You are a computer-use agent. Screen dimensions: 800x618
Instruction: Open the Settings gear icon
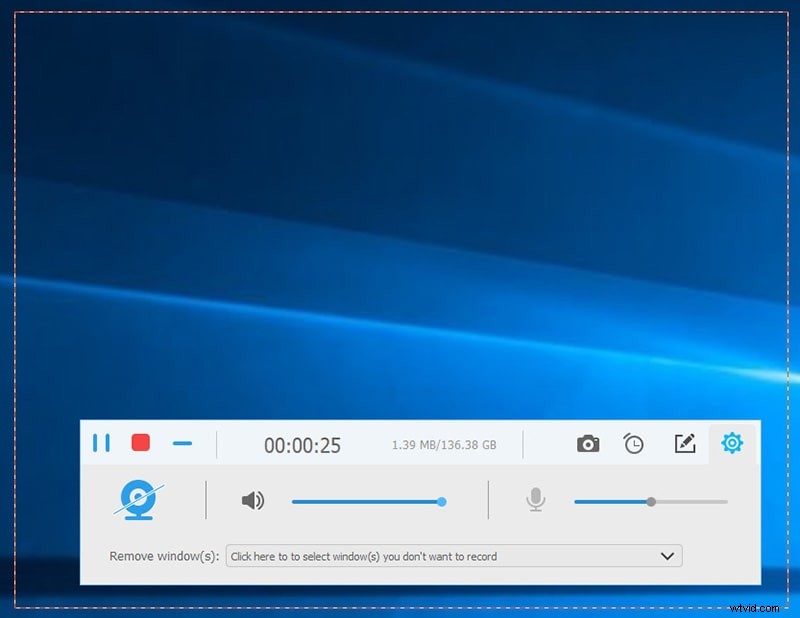click(x=732, y=443)
